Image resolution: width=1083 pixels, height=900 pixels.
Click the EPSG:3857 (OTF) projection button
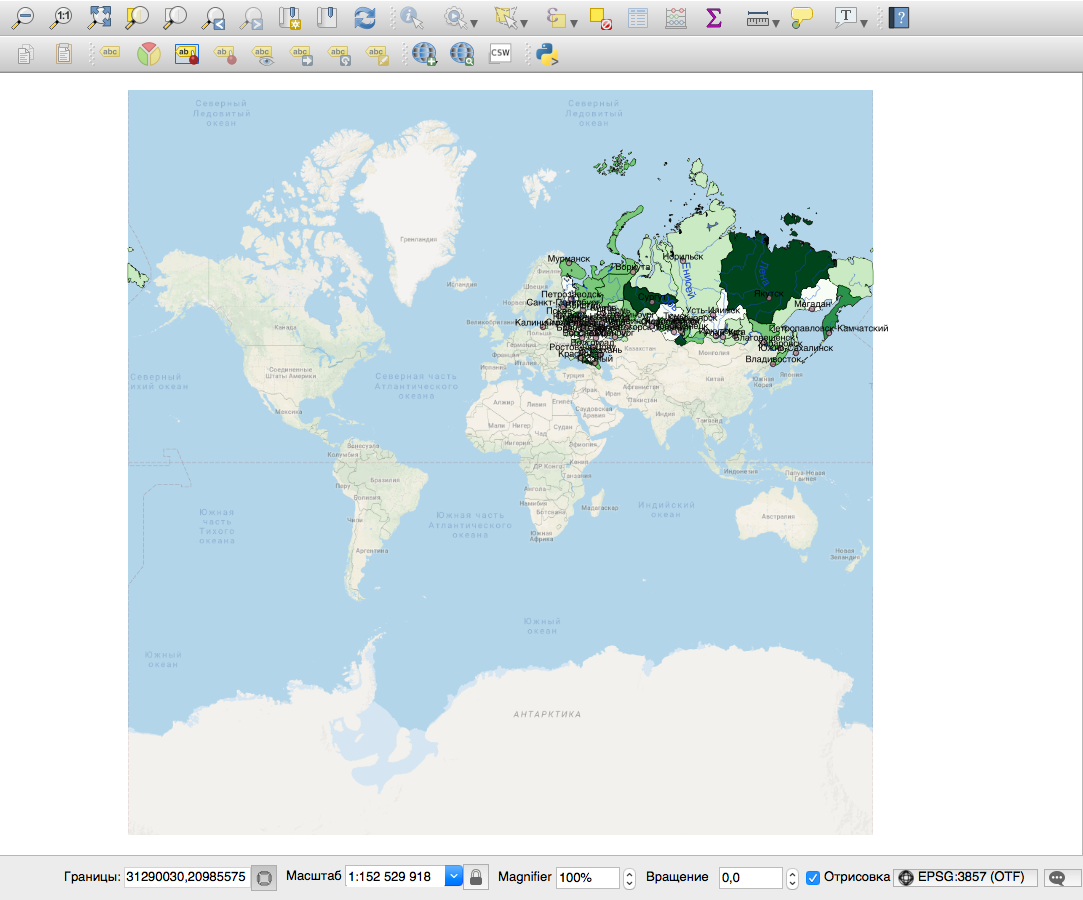click(965, 877)
